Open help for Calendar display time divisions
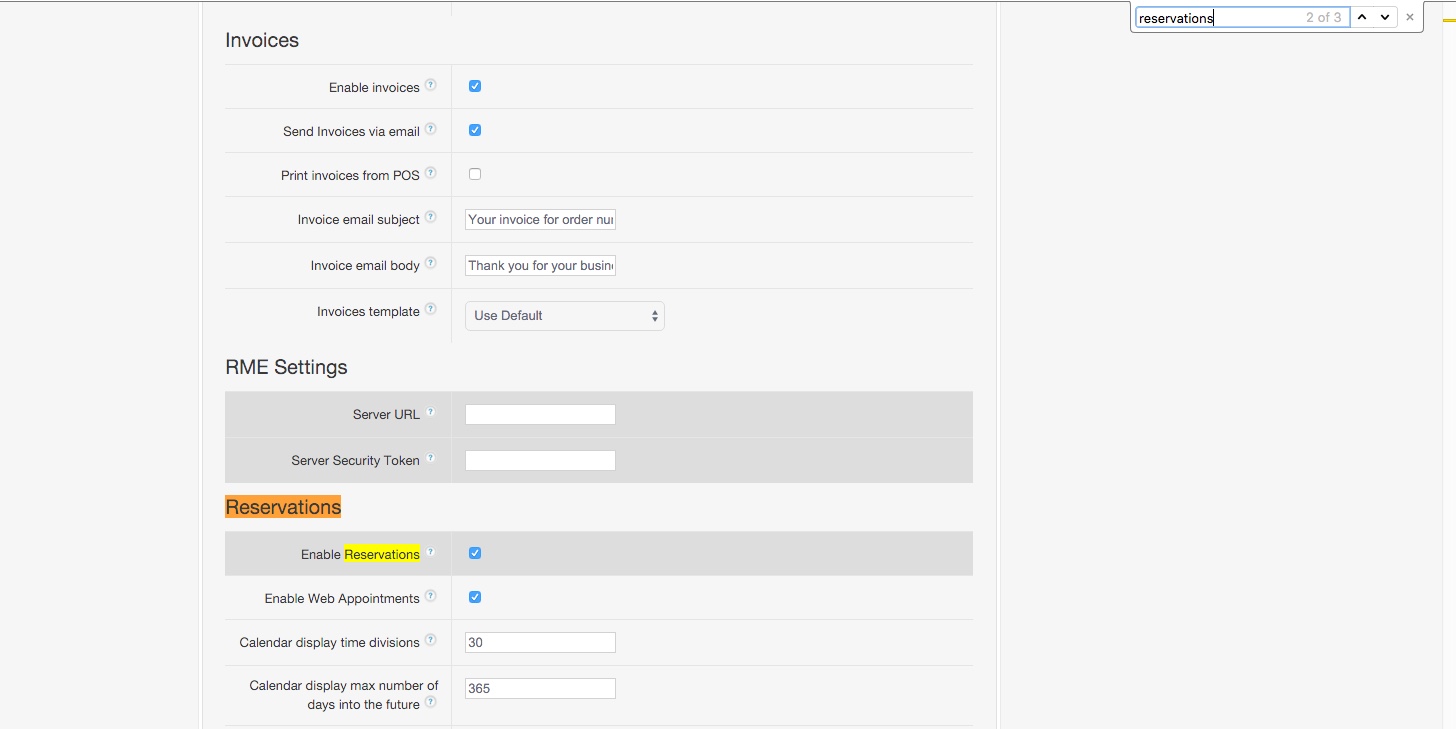This screenshot has height=729, width=1456. pyautogui.click(x=430, y=640)
